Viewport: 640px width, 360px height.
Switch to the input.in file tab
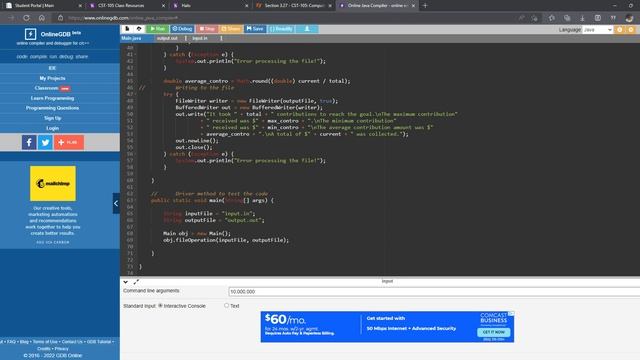pos(200,38)
